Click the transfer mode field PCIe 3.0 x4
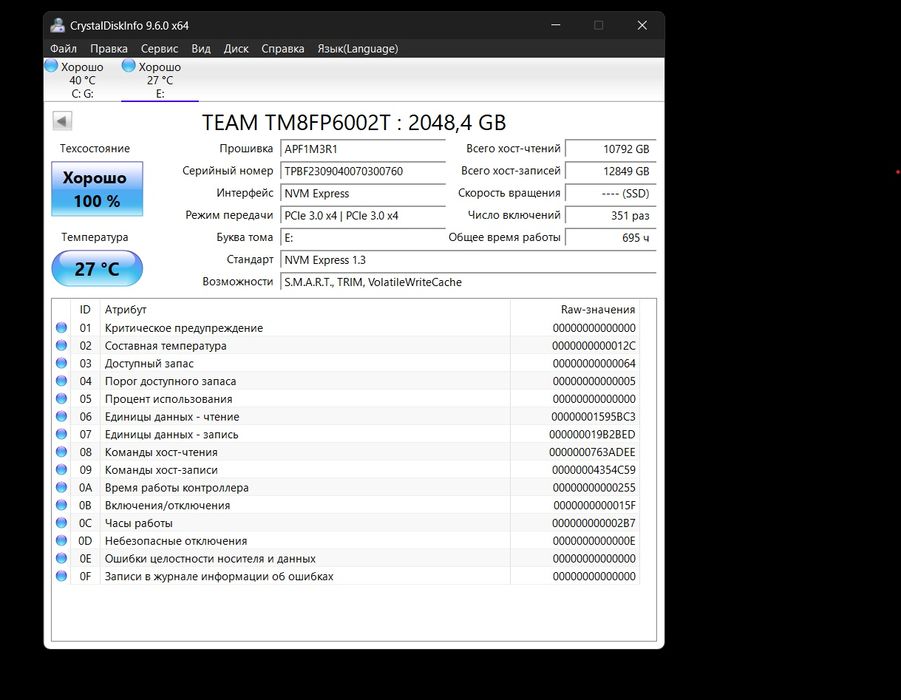Image resolution: width=901 pixels, height=700 pixels. [363, 216]
